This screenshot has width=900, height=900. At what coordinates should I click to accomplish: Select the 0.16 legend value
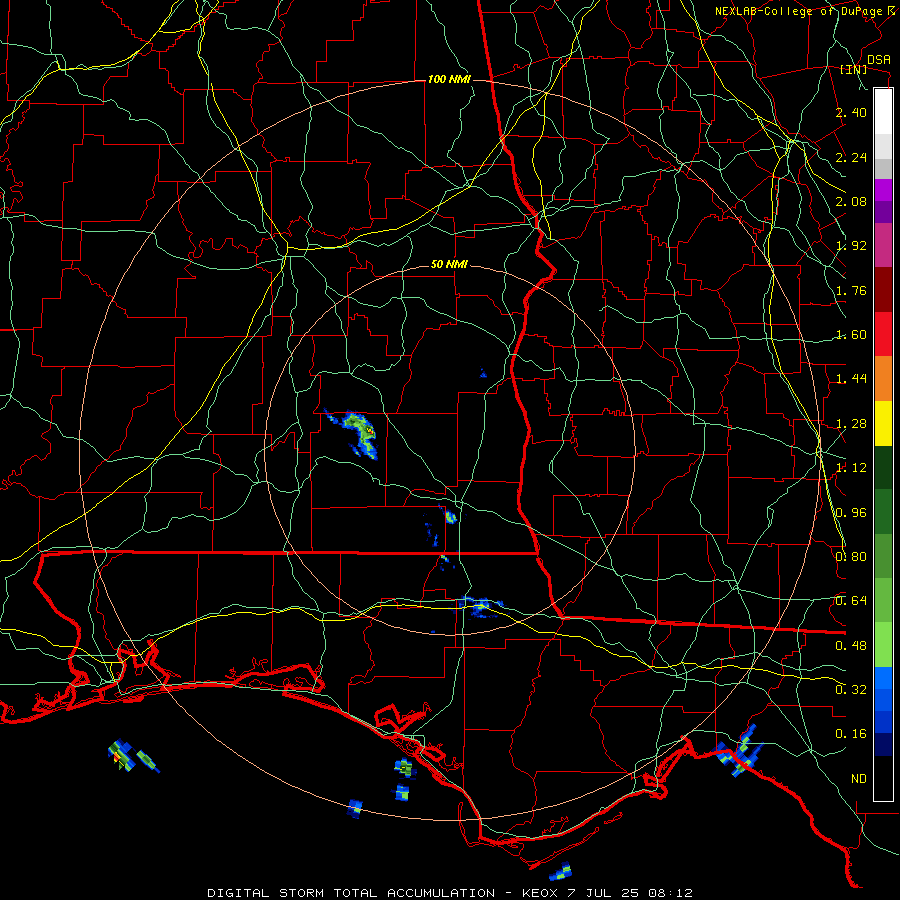click(851, 734)
